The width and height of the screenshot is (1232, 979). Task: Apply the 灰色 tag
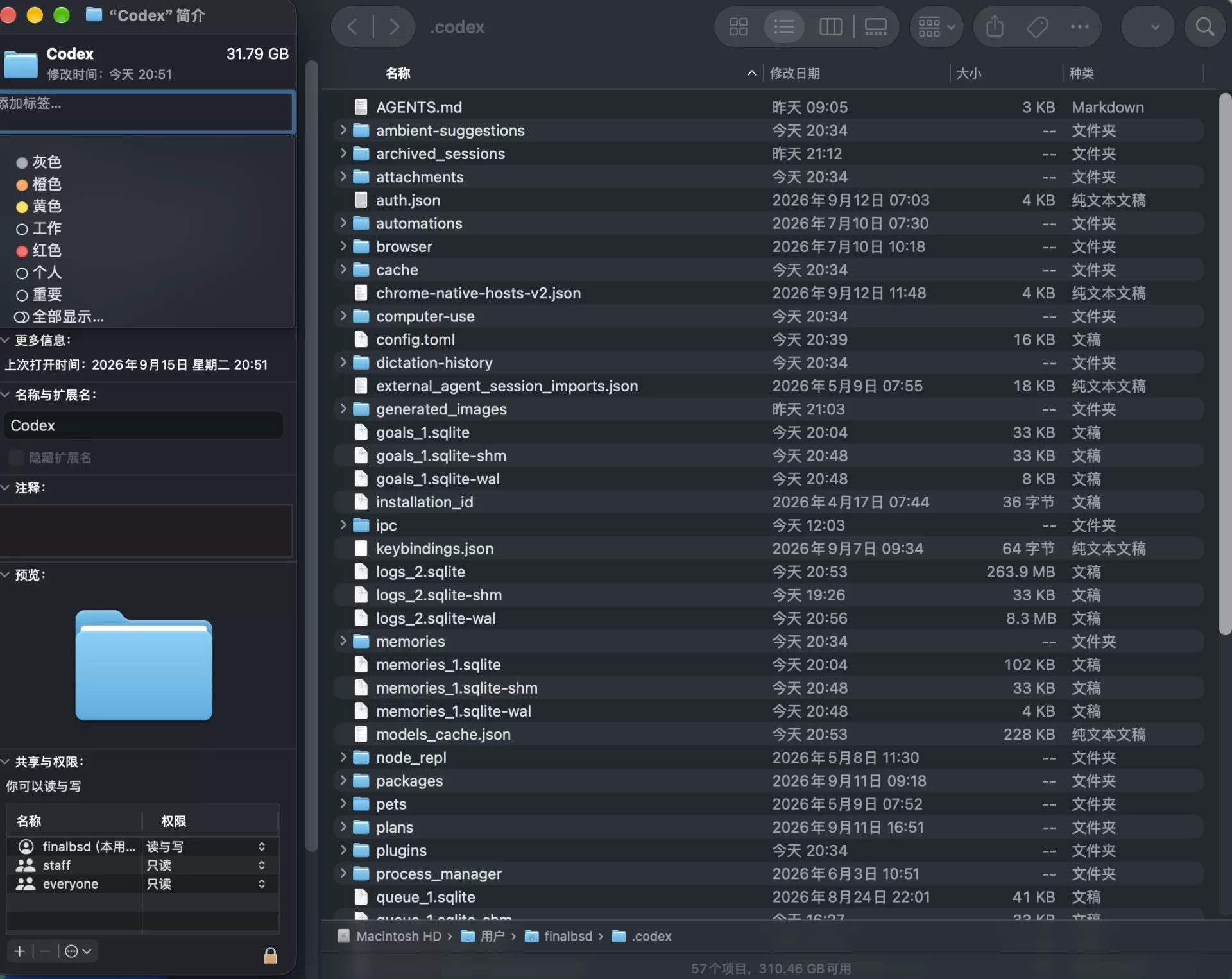39,162
